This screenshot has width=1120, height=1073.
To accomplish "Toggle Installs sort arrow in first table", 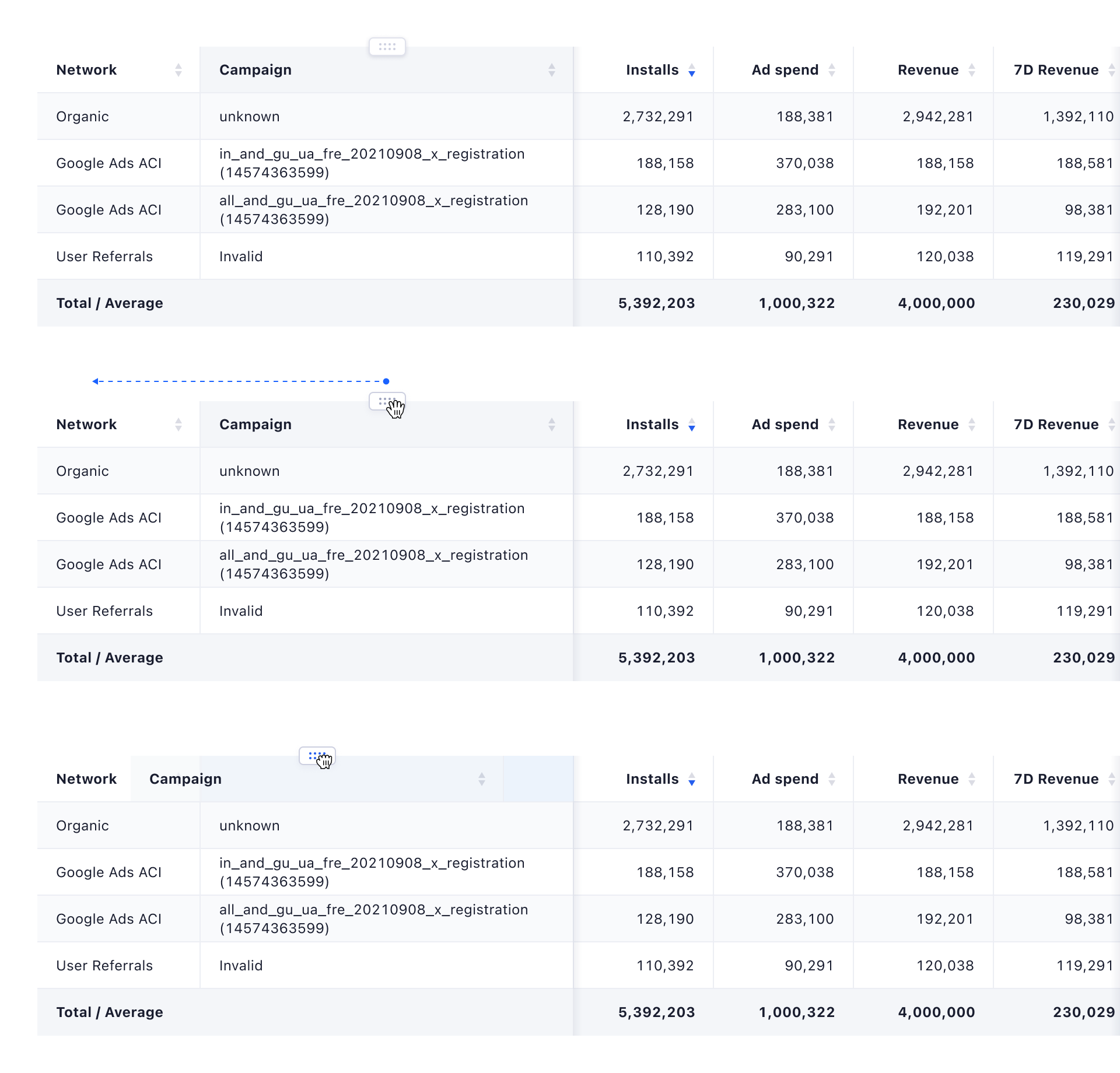I will 692,70.
